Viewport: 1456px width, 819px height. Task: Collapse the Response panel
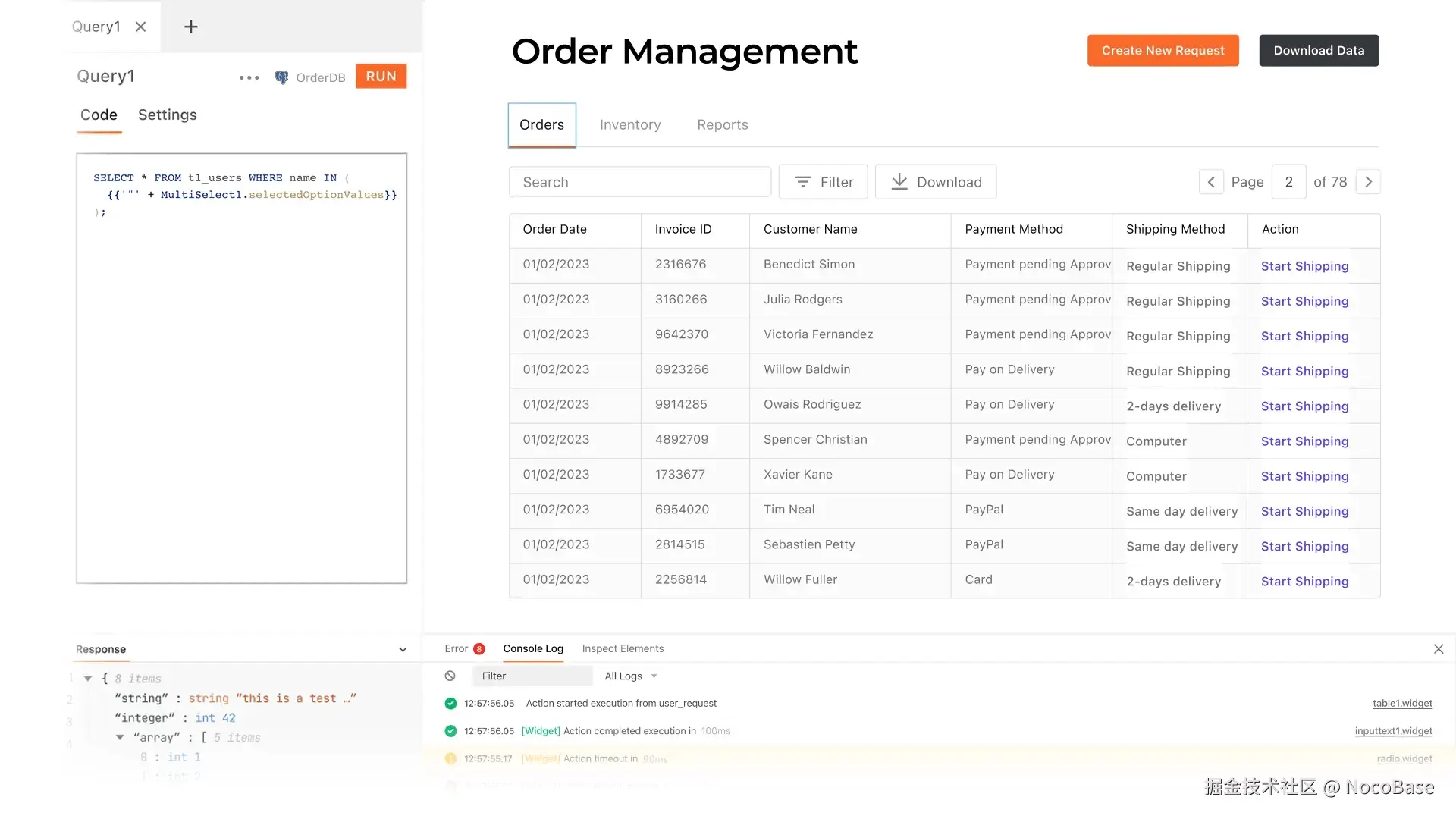pyautogui.click(x=403, y=650)
